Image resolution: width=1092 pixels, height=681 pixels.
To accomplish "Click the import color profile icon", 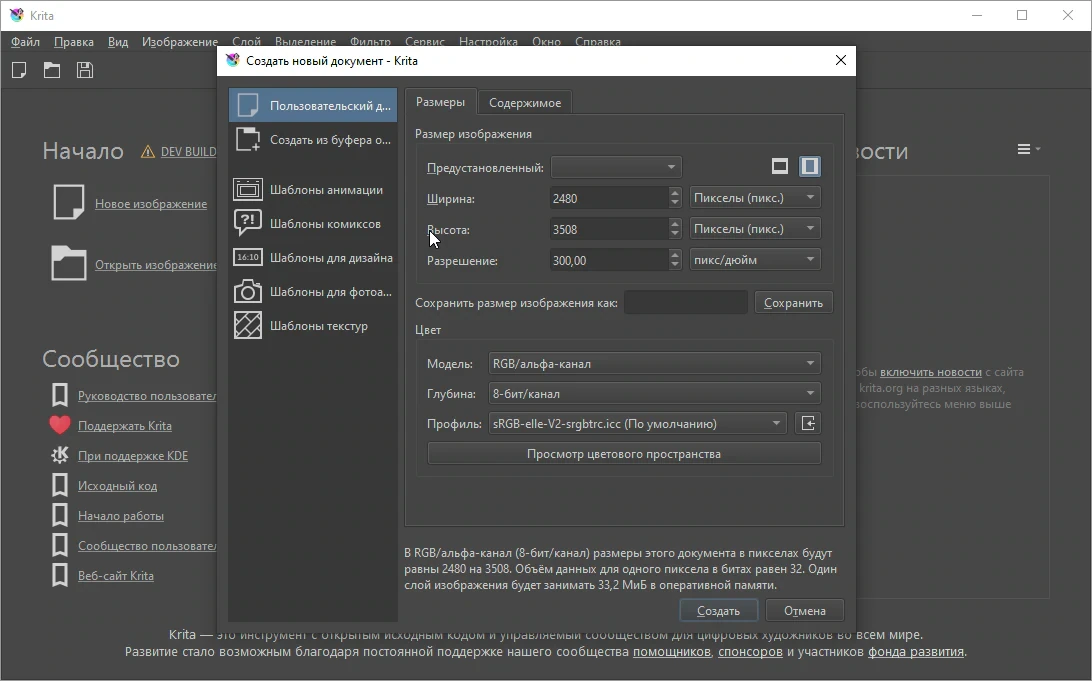I will click(x=808, y=423).
